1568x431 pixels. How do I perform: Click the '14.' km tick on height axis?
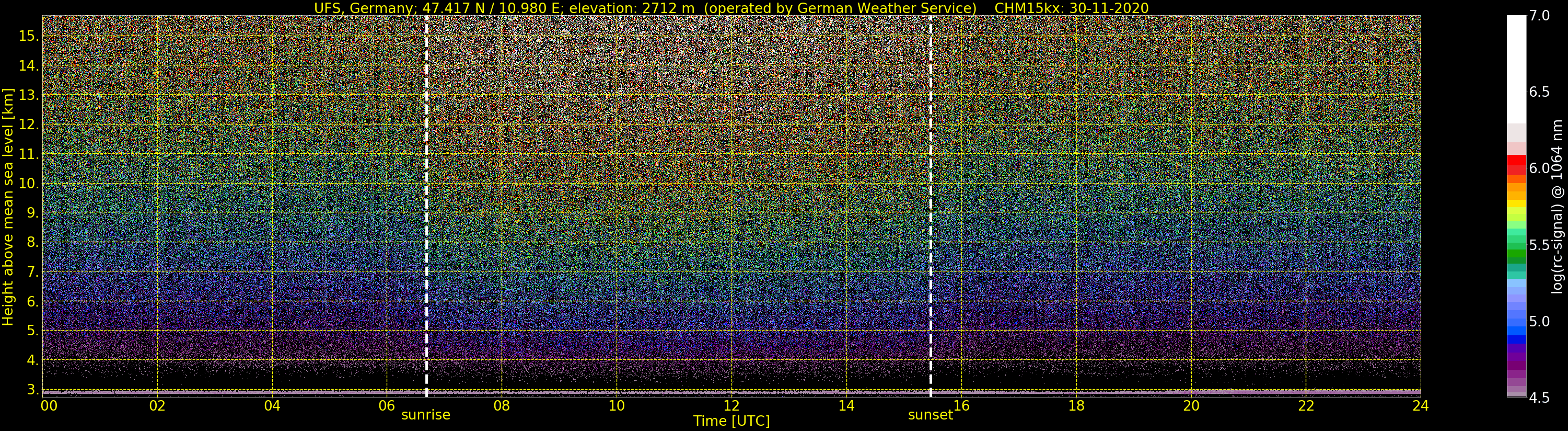[29, 66]
